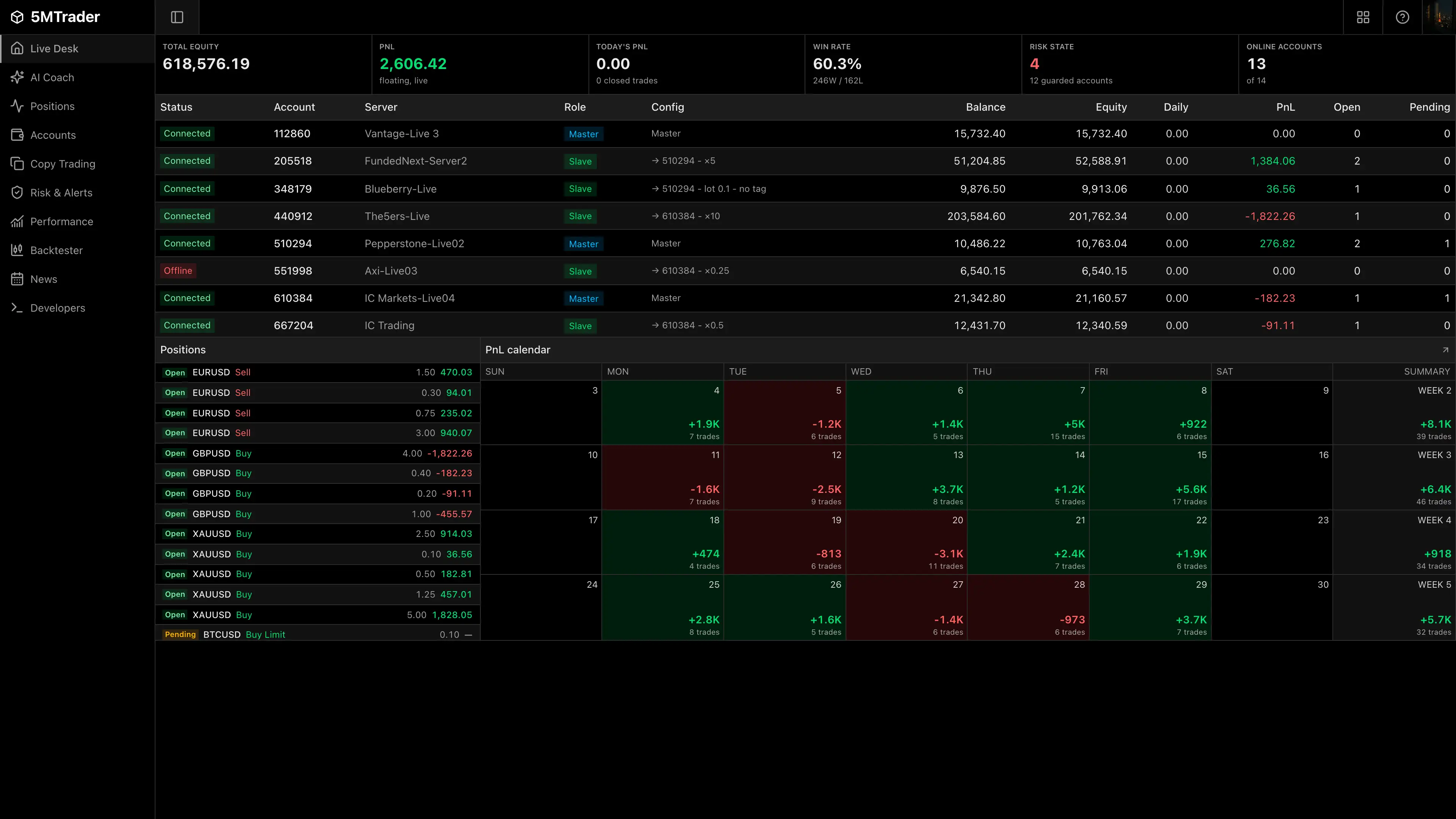Select account 510294 Pepperstone row
The width and height of the screenshot is (1456, 819).
[805, 243]
